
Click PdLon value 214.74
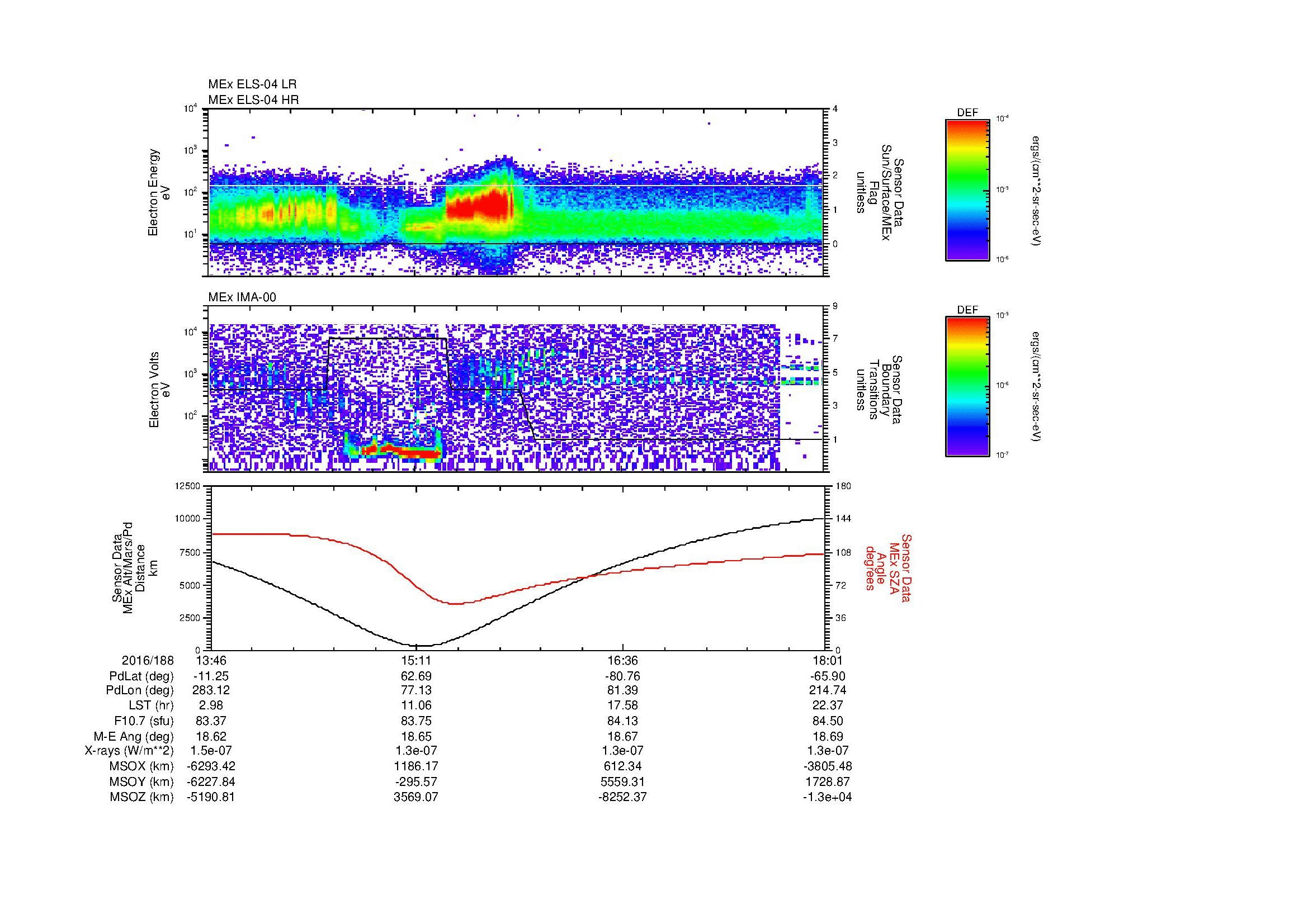pos(828,690)
